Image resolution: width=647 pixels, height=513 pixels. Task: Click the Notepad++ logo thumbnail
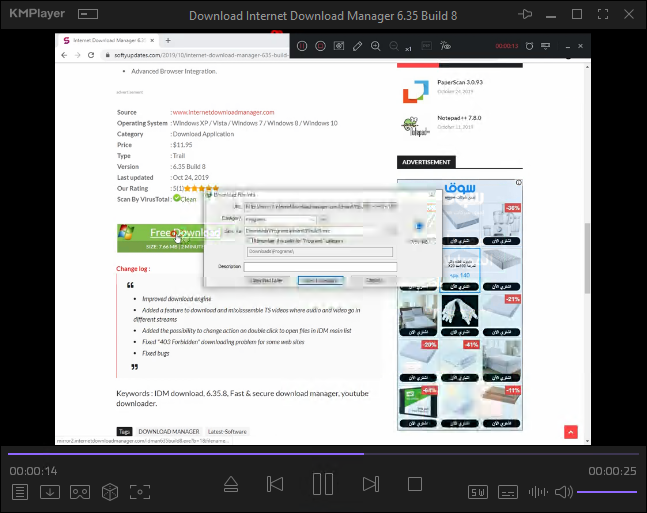[415, 127]
